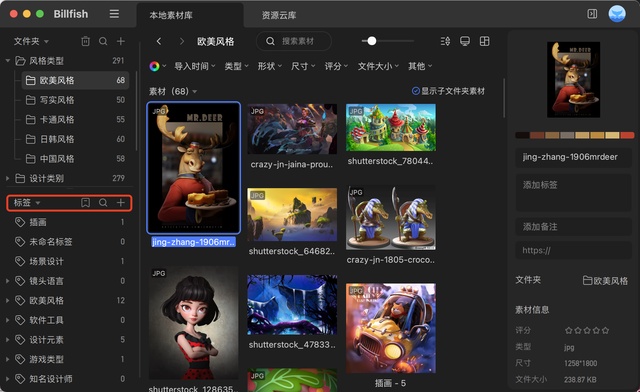
Task: Search tags using the magnifier icon
Action: point(103,203)
